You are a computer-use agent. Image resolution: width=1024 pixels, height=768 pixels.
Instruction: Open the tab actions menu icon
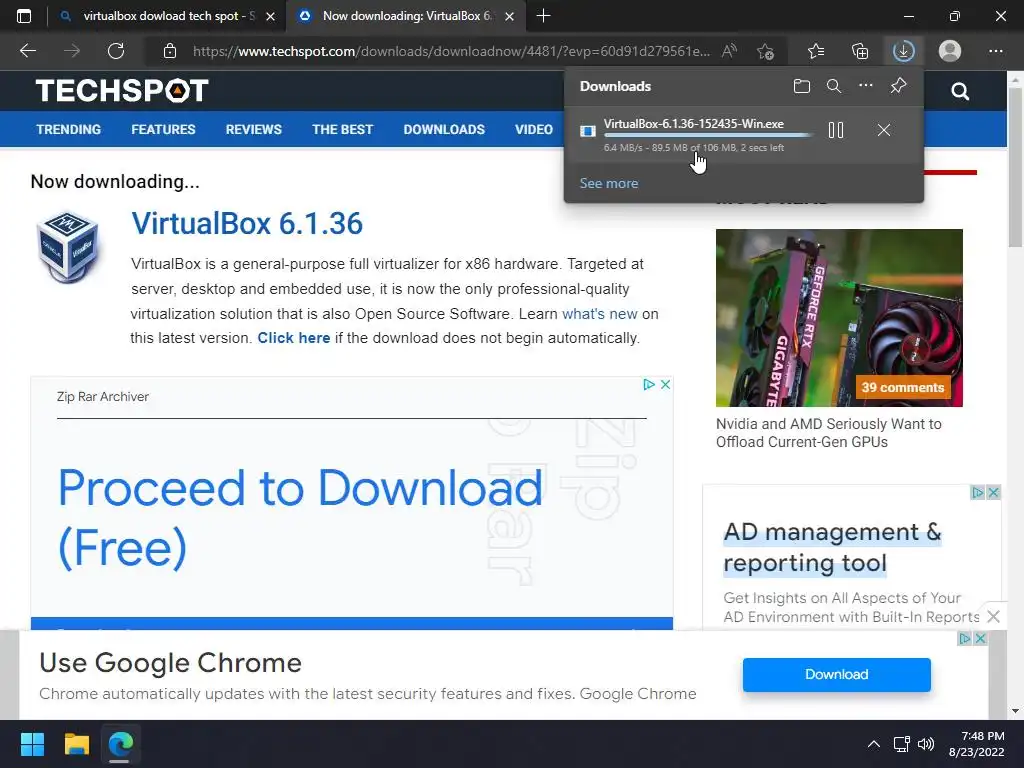[24, 16]
